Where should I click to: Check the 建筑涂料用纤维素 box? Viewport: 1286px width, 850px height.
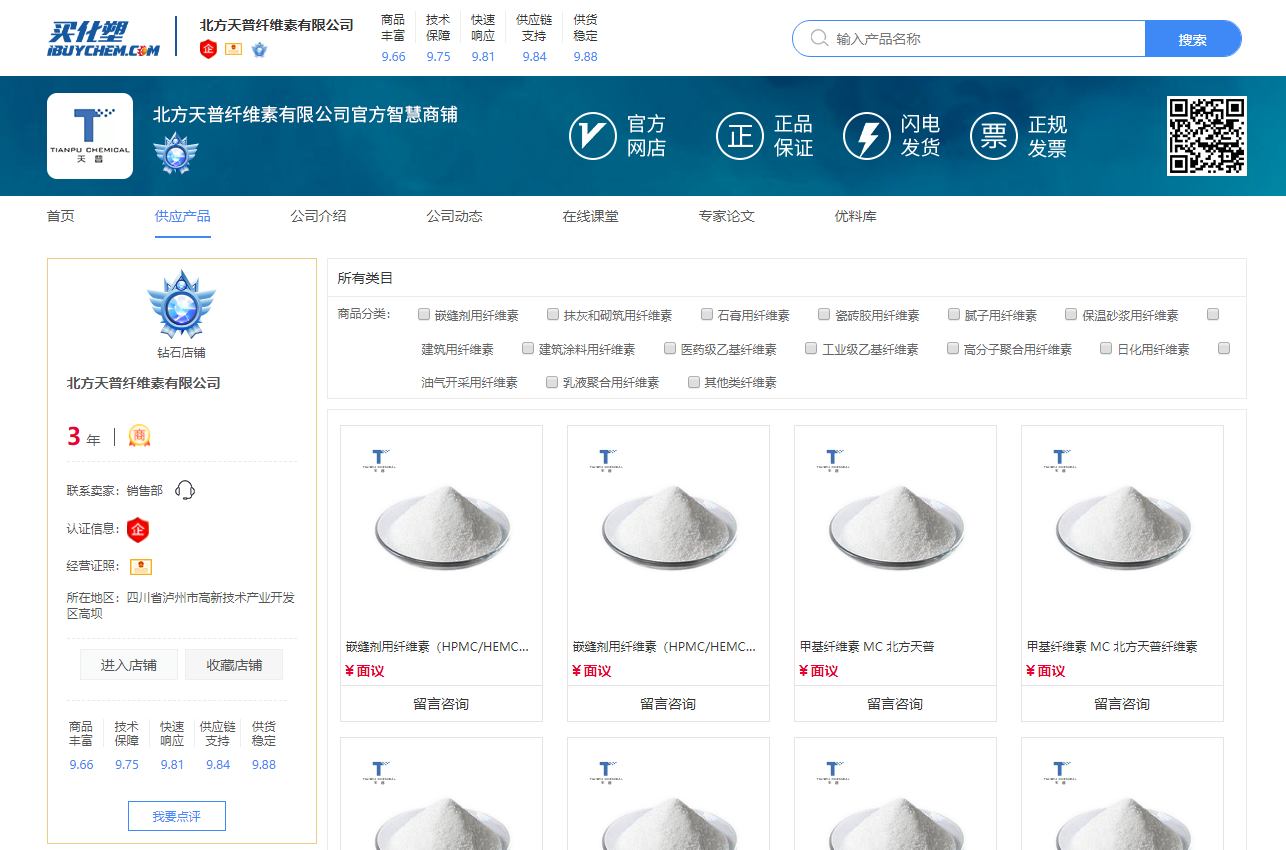528,348
